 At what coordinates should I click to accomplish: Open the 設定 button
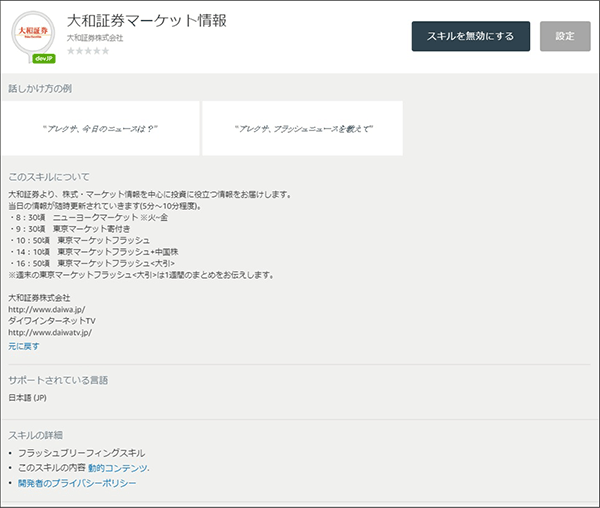click(x=565, y=36)
